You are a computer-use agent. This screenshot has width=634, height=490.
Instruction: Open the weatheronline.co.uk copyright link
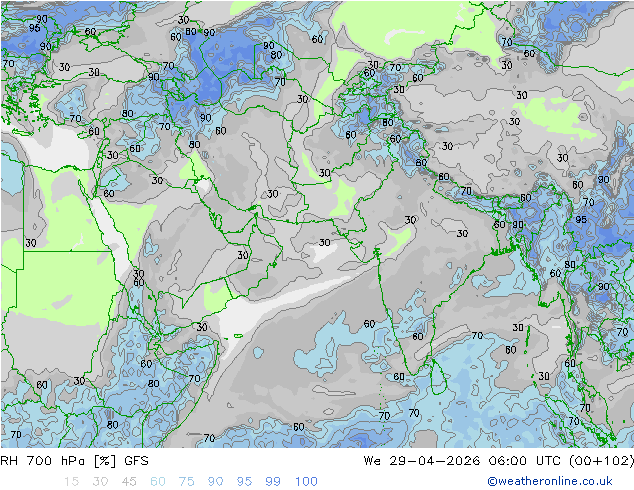(550, 481)
